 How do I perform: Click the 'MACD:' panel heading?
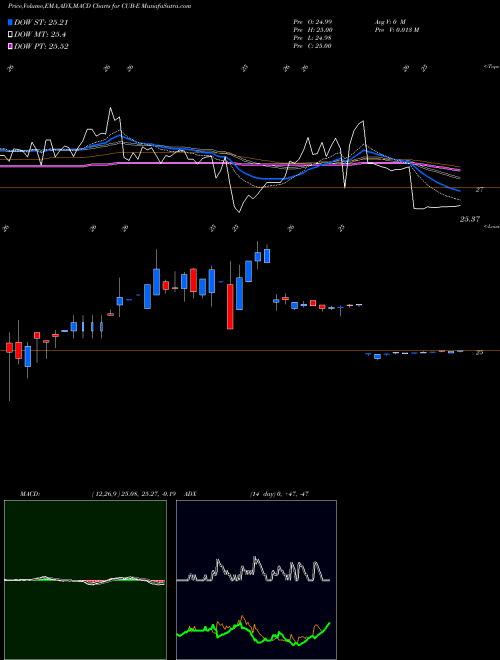tap(30, 494)
